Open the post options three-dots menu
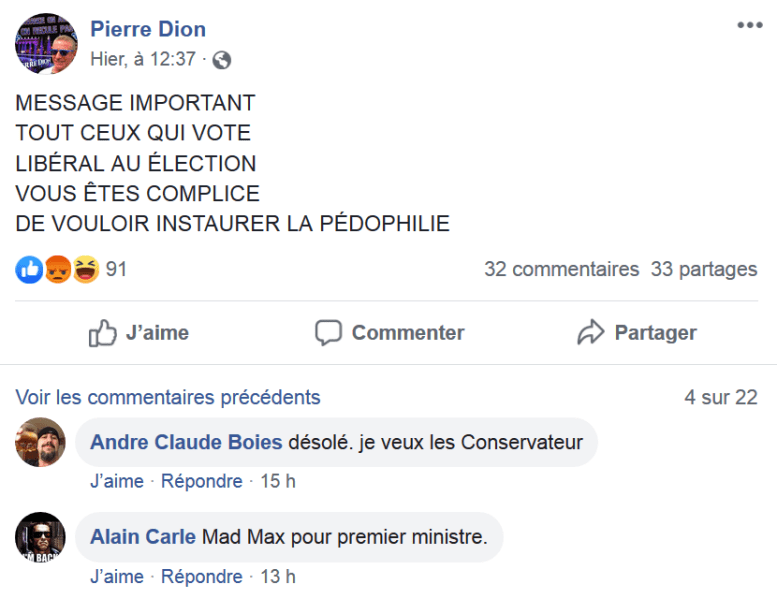 click(x=749, y=26)
